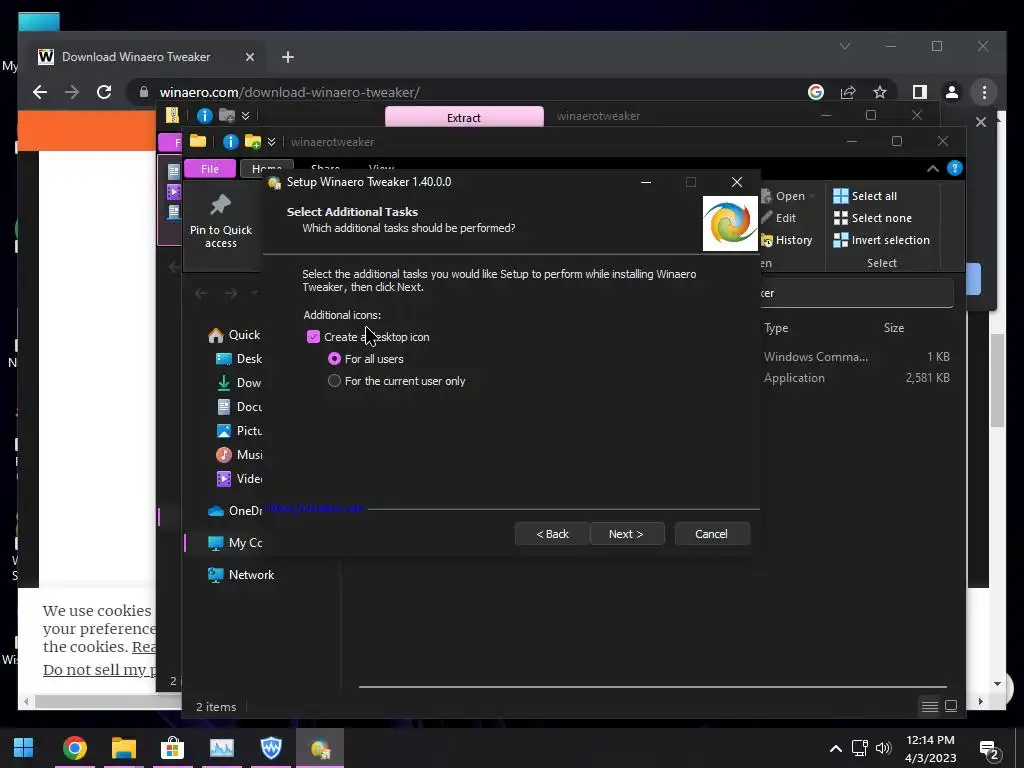This screenshot has width=1024, height=768.
Task: Open taskbar clock showing 12:14 PM
Action: (x=931, y=749)
